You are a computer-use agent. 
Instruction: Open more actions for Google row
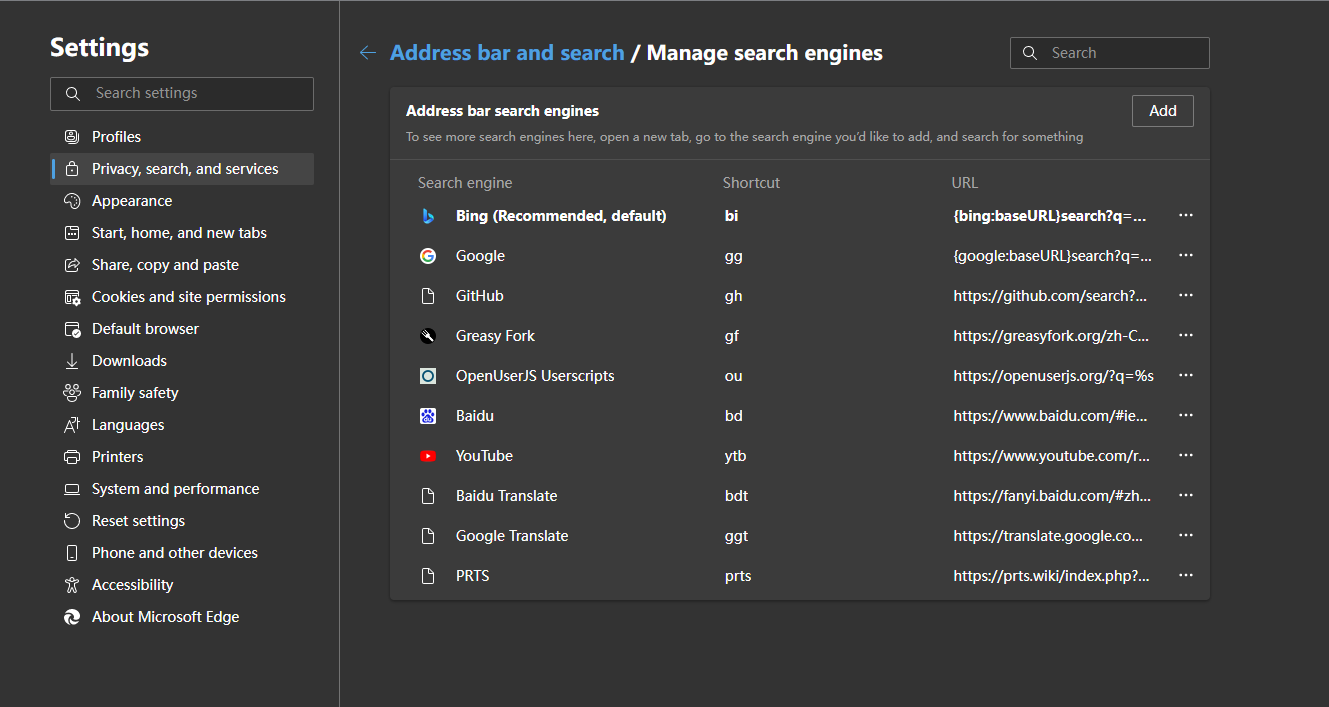coord(1186,256)
